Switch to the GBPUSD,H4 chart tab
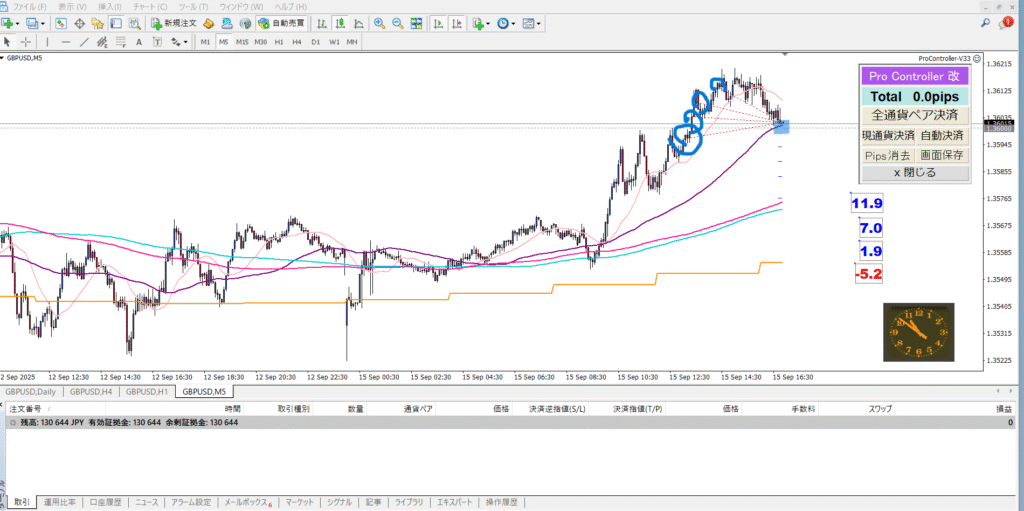Screen dimensions: 1024x511 coord(89,391)
